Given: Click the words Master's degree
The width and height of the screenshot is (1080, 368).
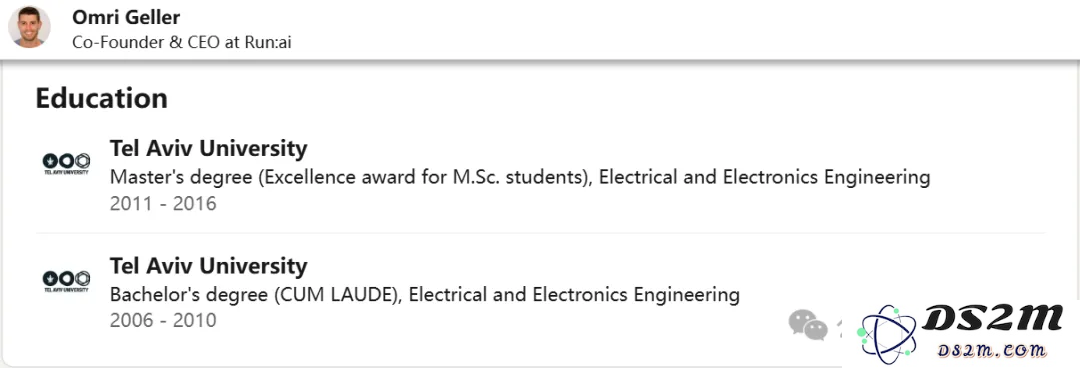Looking at the screenshot, I should click(181, 177).
